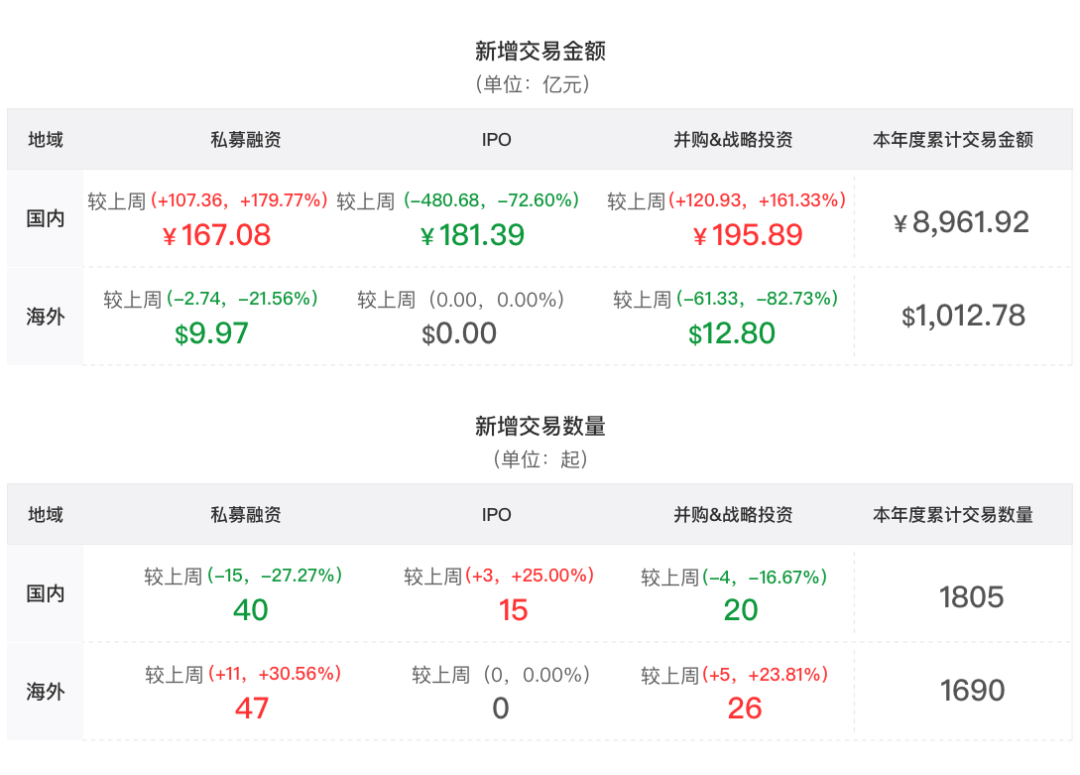Viewport: 1080px width, 775px height.
Task: Select overseas cumulative amount $1,012.78
Action: [x=963, y=316]
